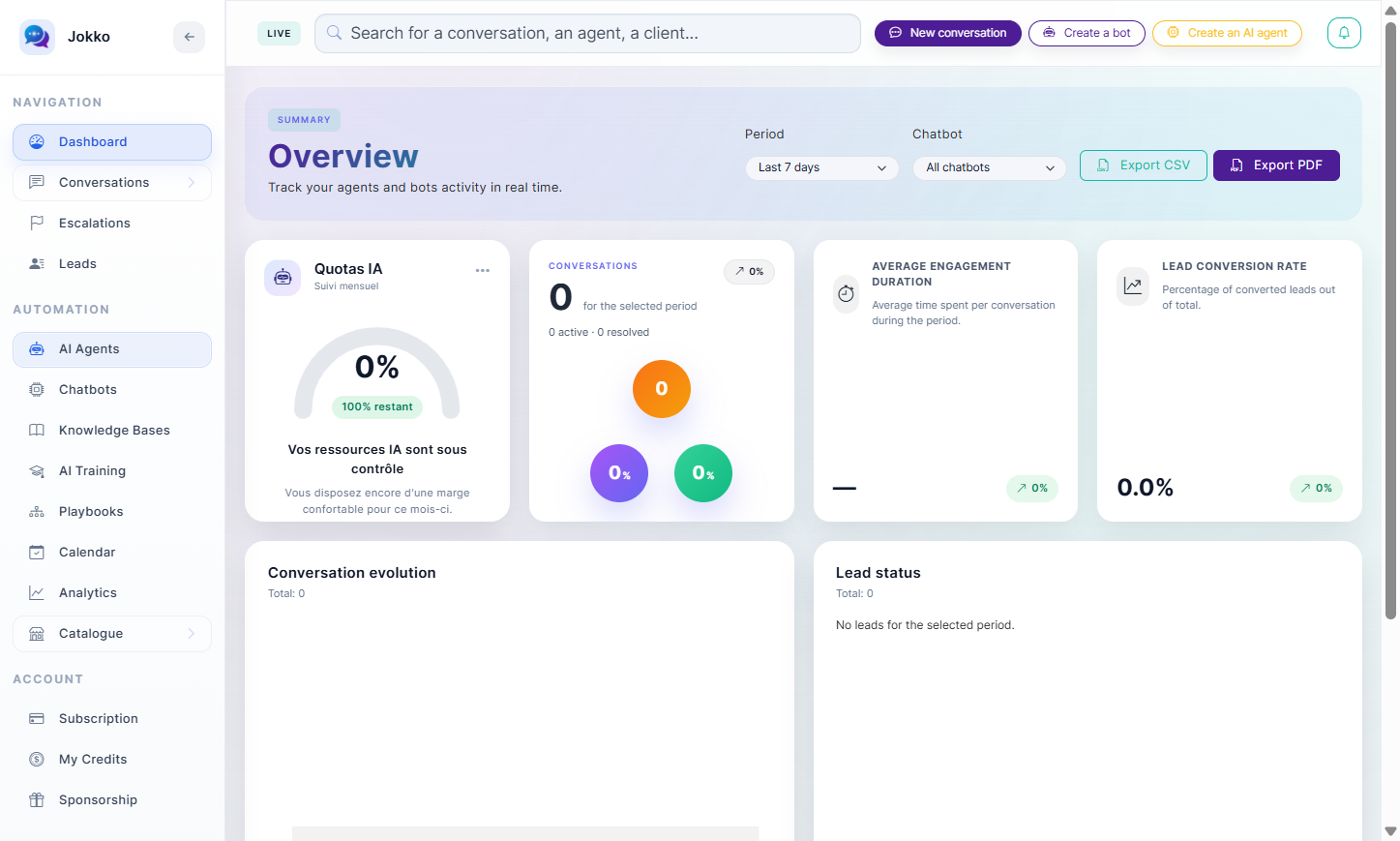Click the Calendar icon in sidebar
The image size is (1400, 841).
click(x=37, y=552)
